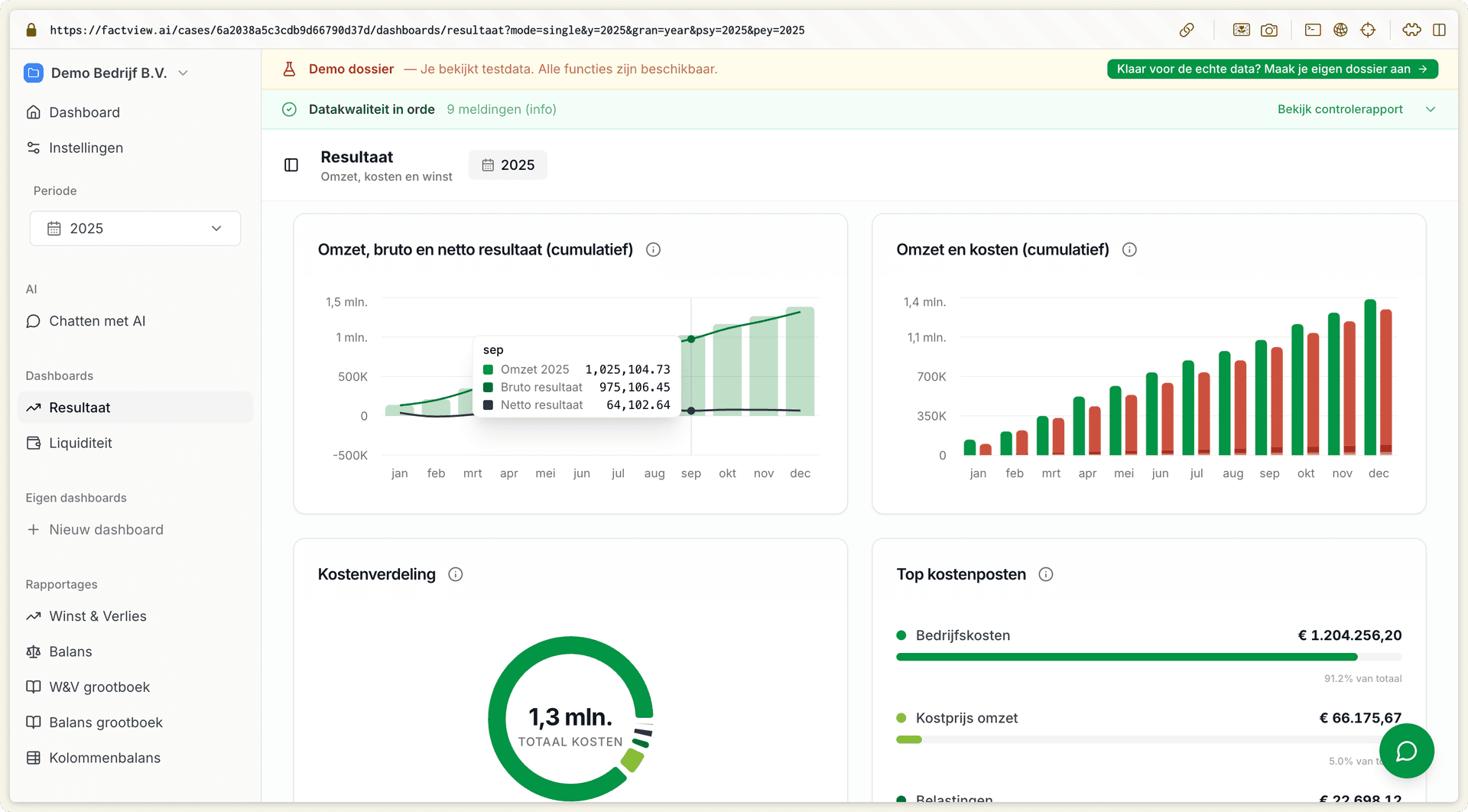The image size is (1468, 812).
Task: Click the flask icon in the demo banner
Action: [x=289, y=69]
